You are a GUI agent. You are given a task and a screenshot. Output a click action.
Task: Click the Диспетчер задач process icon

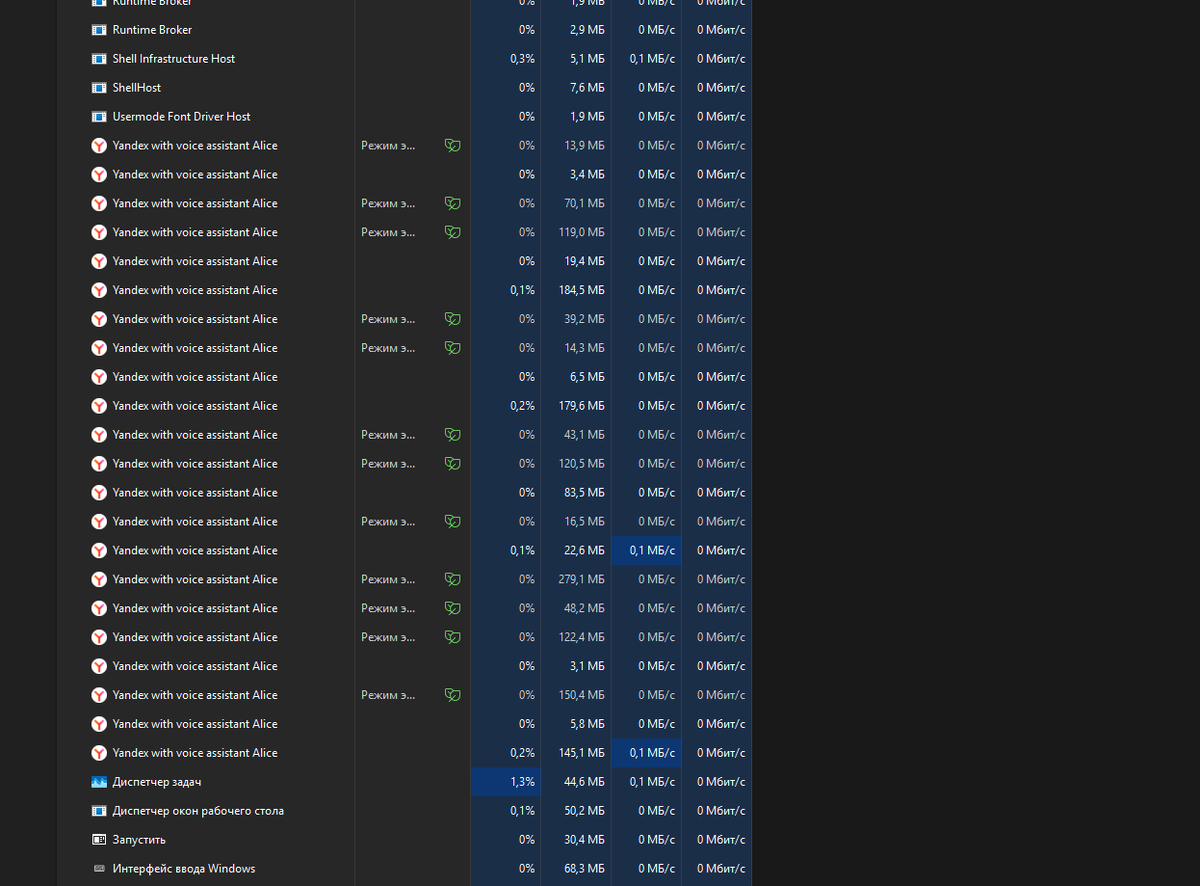99,782
